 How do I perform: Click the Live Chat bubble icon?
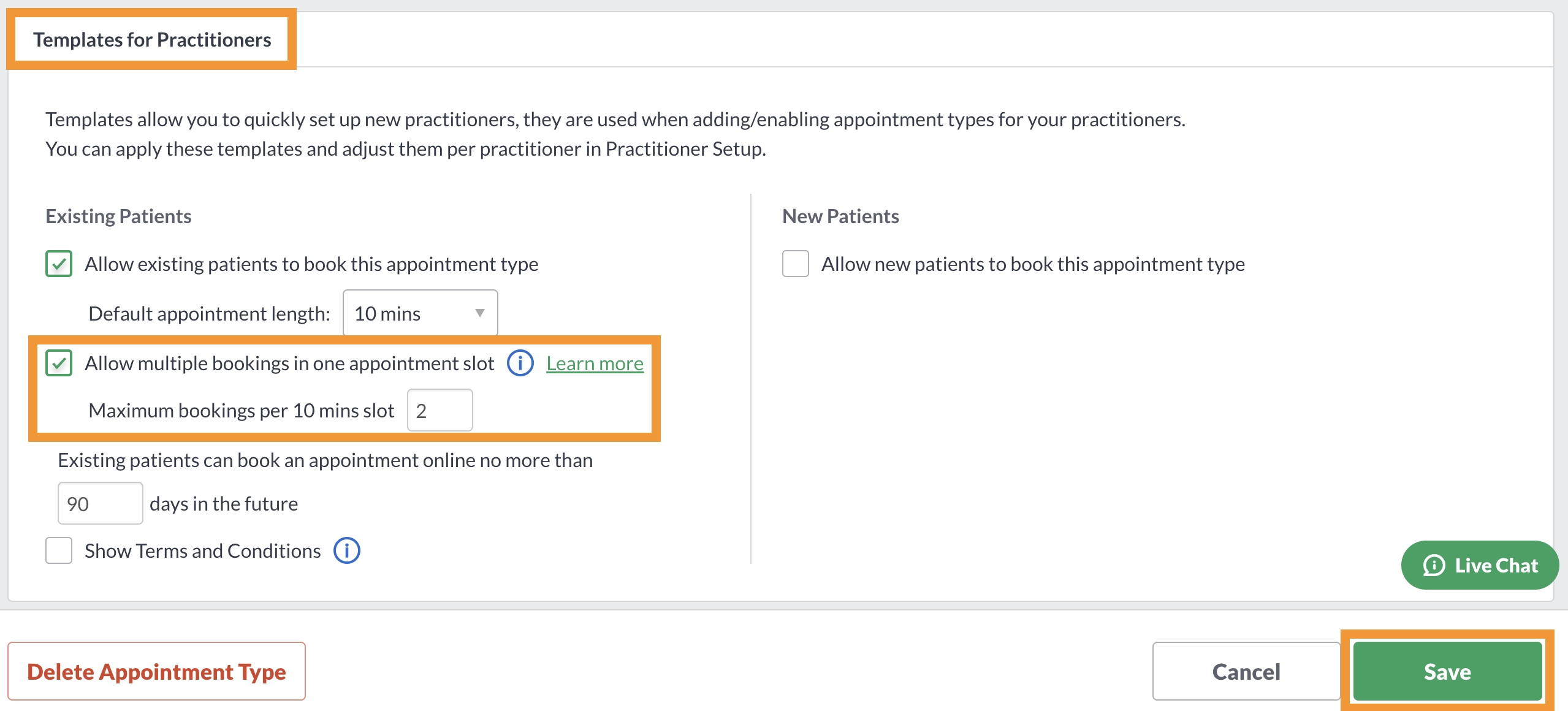tap(1434, 565)
